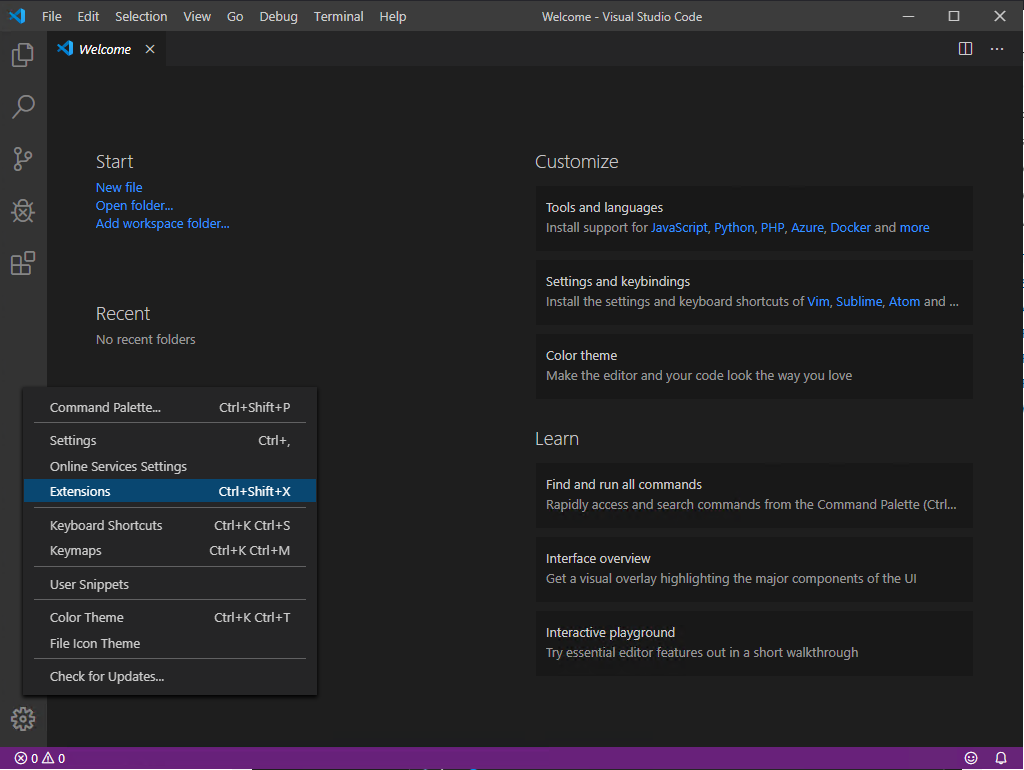Image resolution: width=1024 pixels, height=770 pixels.
Task: Open the Search view icon
Action: click(22, 107)
